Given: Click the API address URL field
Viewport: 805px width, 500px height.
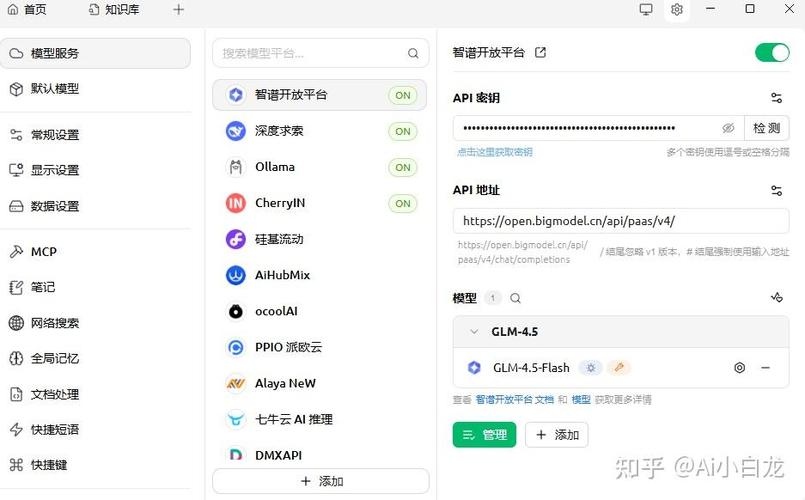Looking at the screenshot, I should point(621,221).
